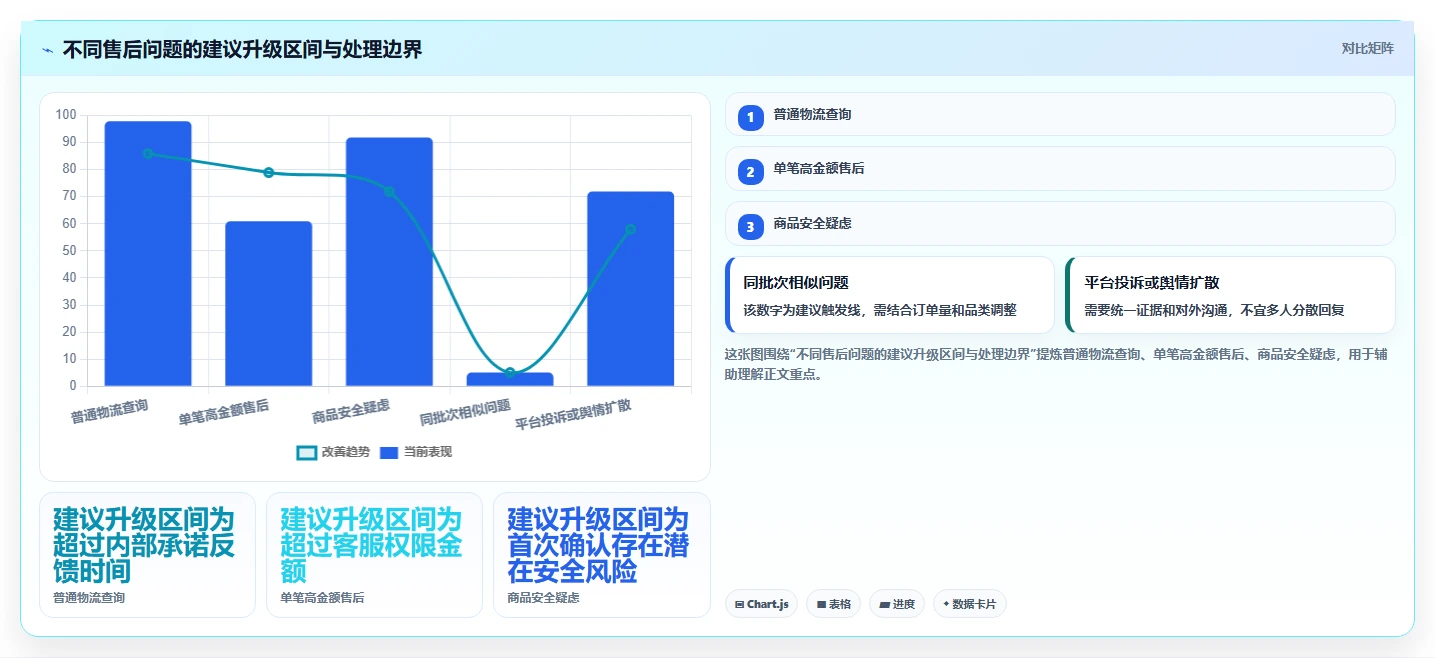Click the 普通物流查询 caption in the stat card
The image size is (1435, 658).
(x=89, y=598)
